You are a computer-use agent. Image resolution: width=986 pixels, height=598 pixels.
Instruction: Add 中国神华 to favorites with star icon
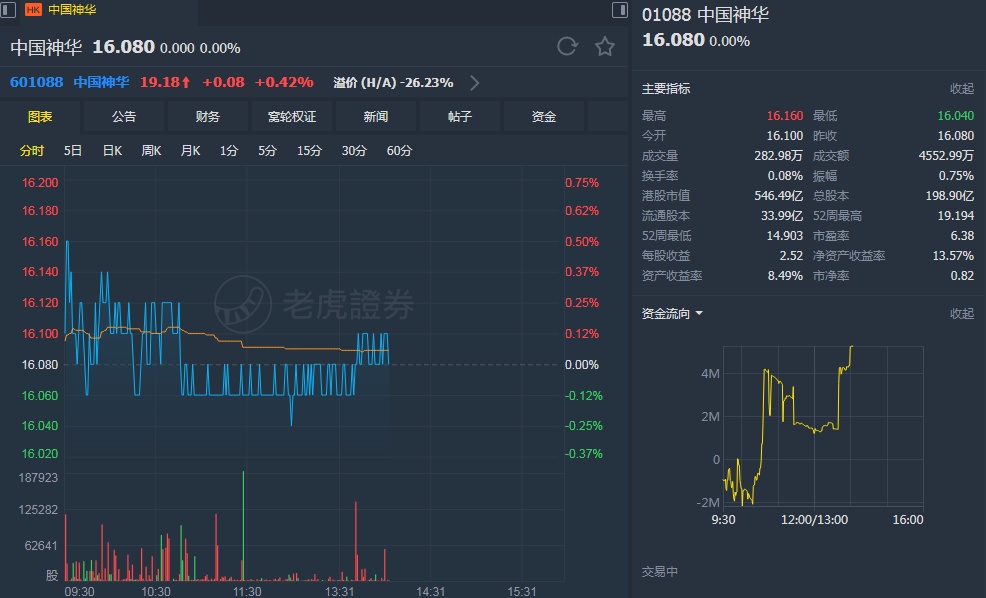(x=605, y=47)
